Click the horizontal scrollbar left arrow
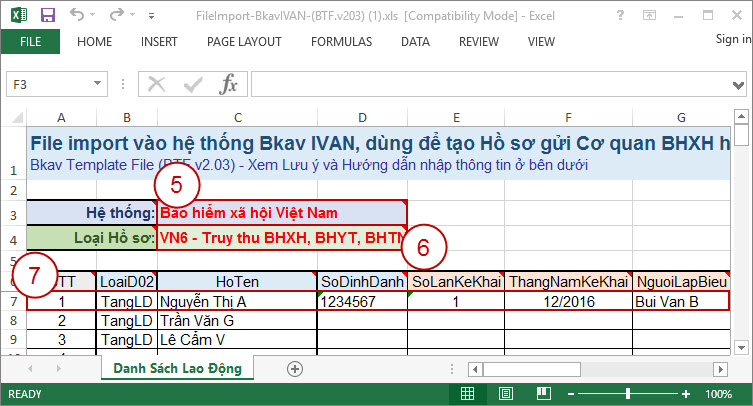This screenshot has height=406, width=753. (475, 369)
